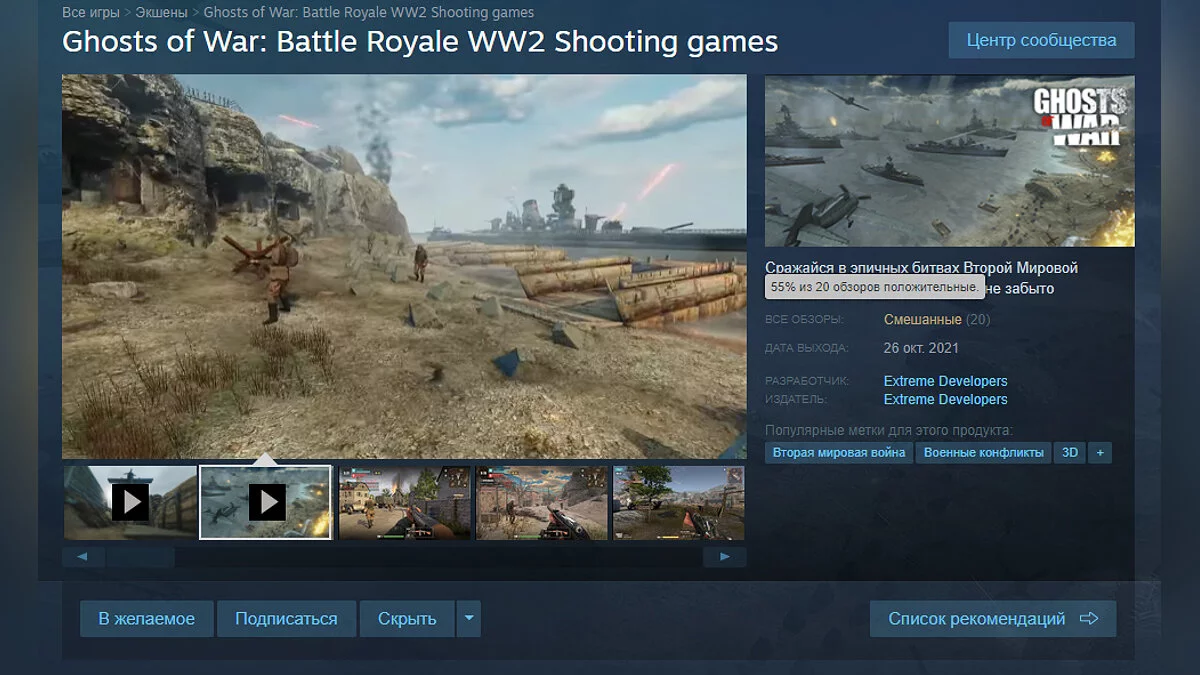
Task: Open the Extreme Developers publisher link
Action: tap(945, 399)
